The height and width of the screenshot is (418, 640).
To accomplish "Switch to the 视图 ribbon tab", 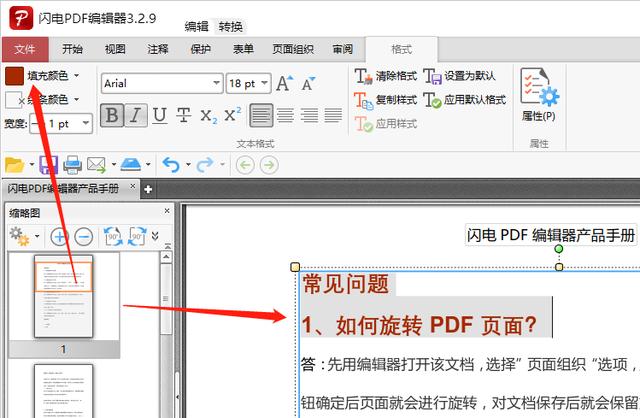I will [x=115, y=49].
